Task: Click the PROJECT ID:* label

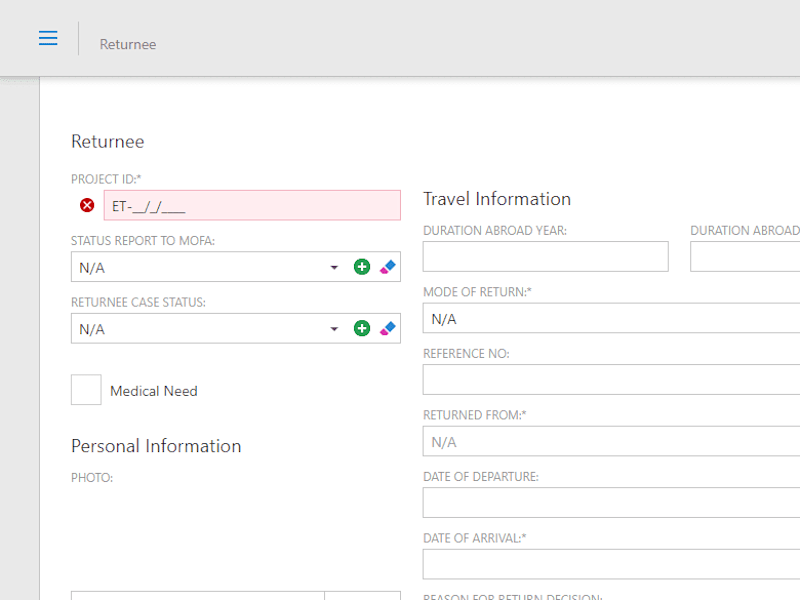Action: tap(106, 179)
